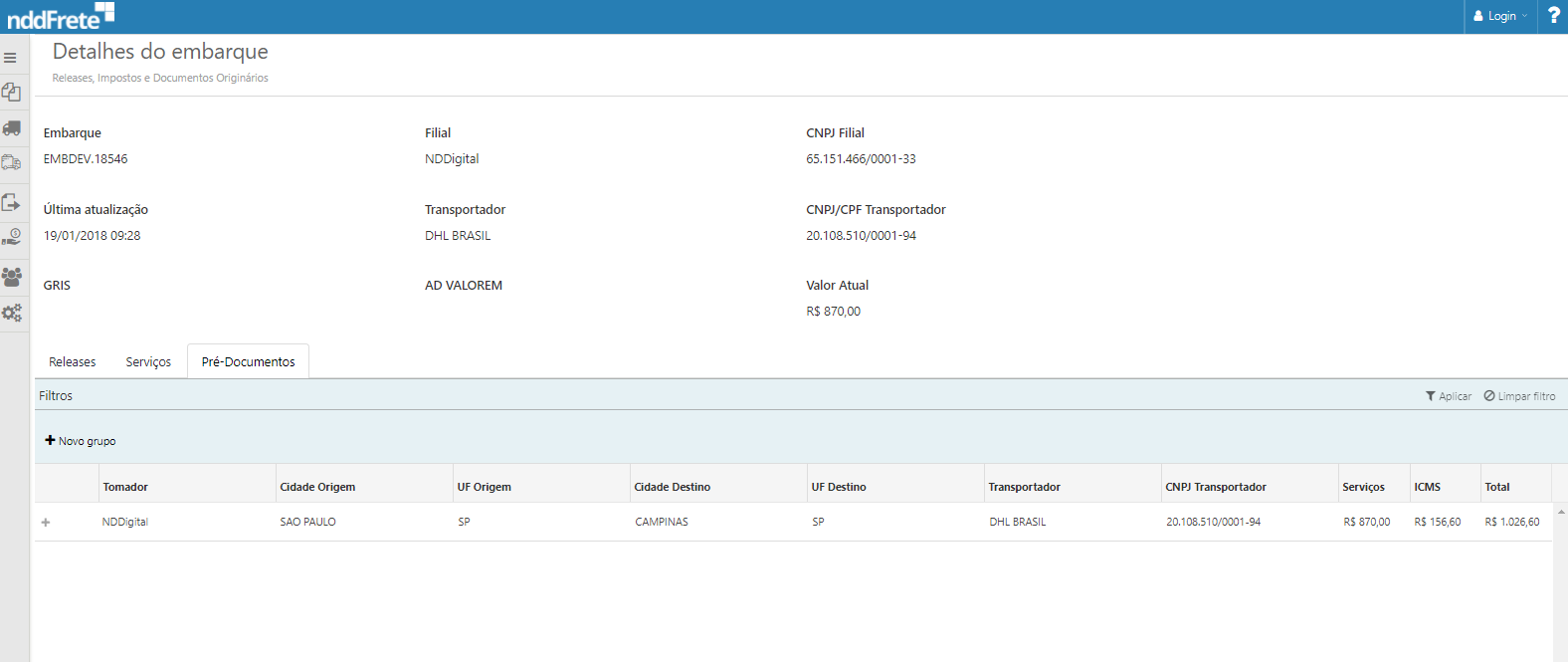1568x662 pixels.
Task: Open the hamburger menu in the sidebar
Action: [11, 58]
